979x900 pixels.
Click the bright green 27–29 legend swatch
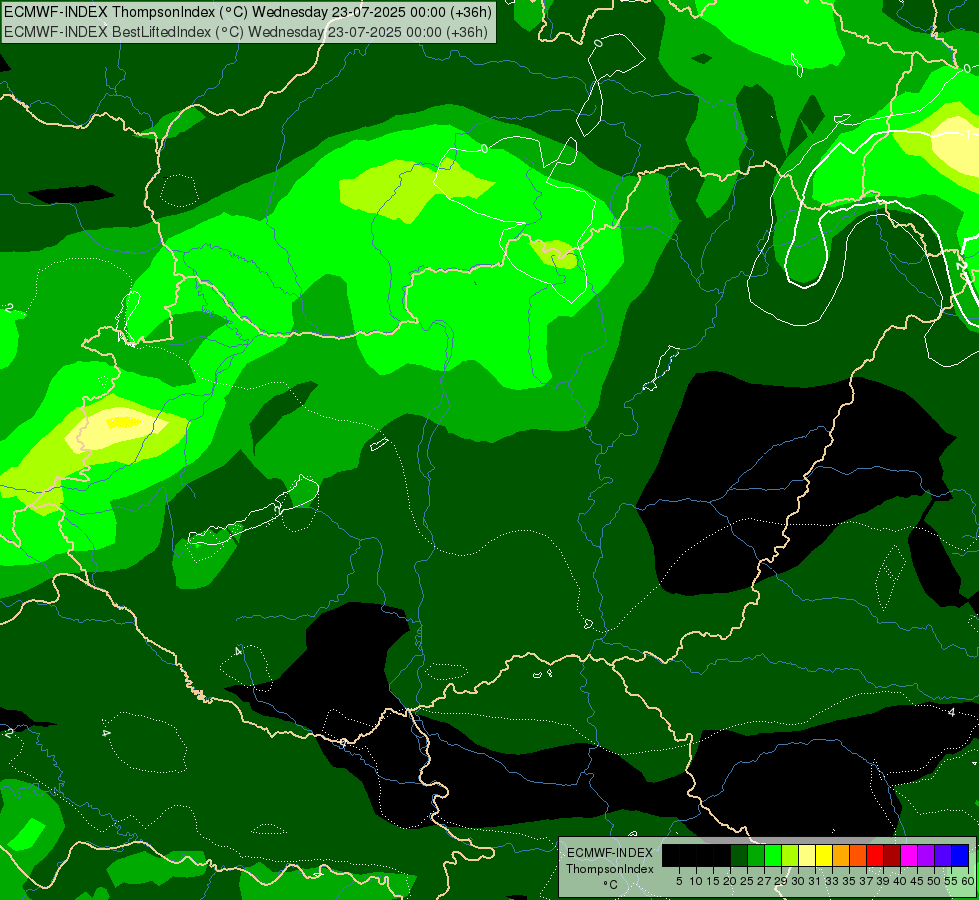[x=773, y=855]
